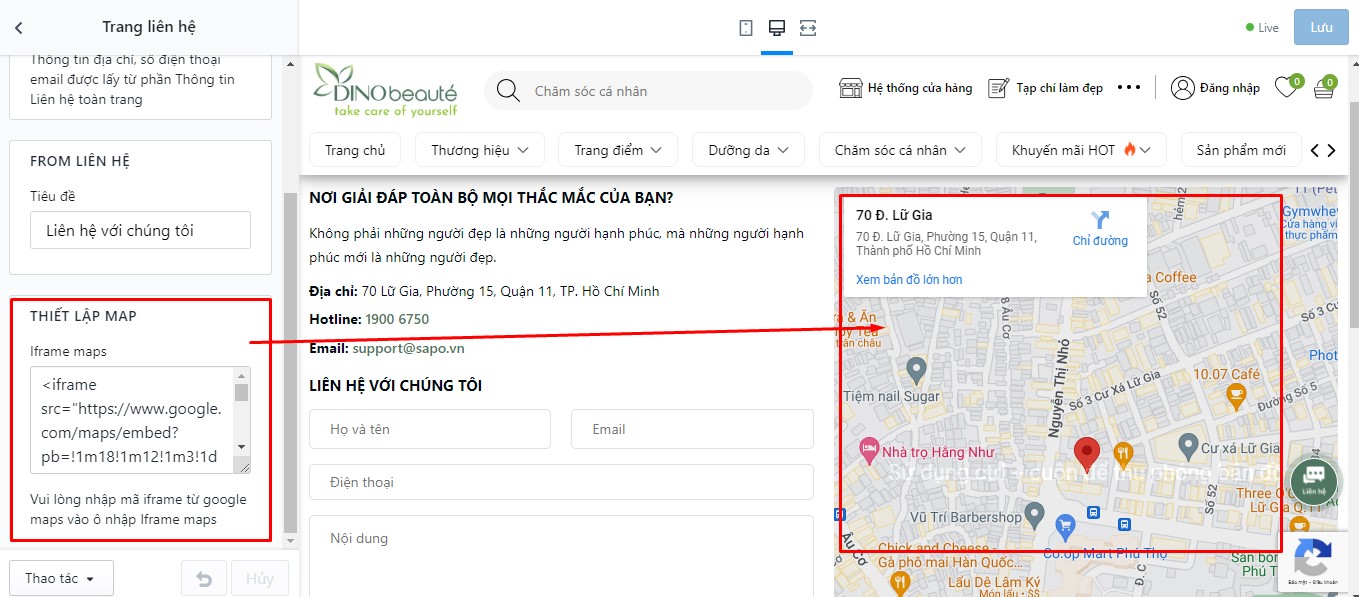Screen dimensions: 1359x597
Task: Click the search magnifier icon
Action: tap(508, 91)
